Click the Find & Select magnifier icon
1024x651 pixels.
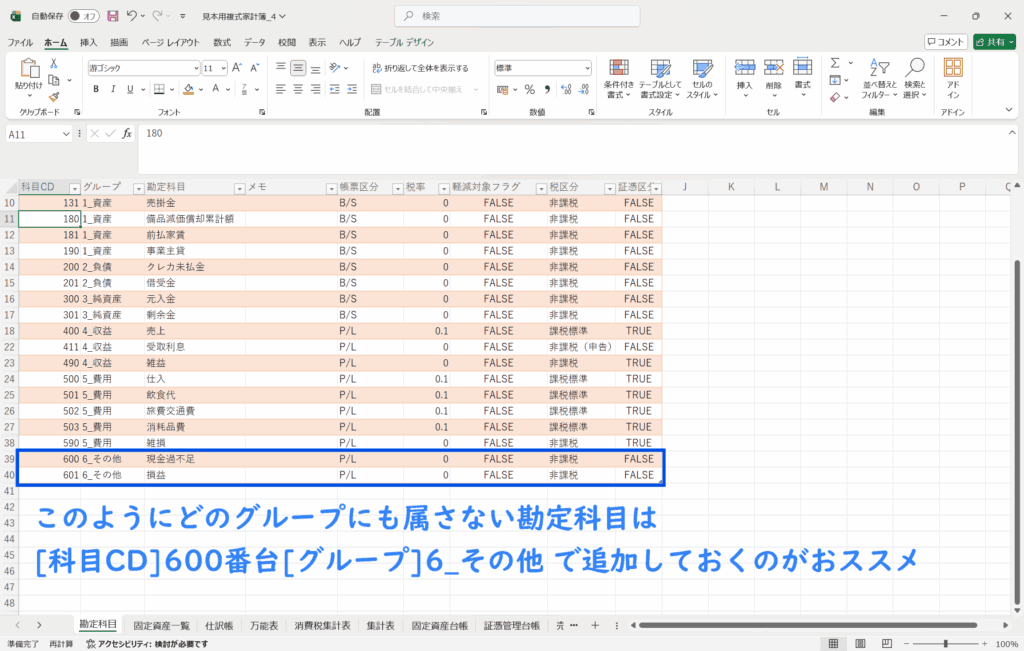(x=913, y=75)
